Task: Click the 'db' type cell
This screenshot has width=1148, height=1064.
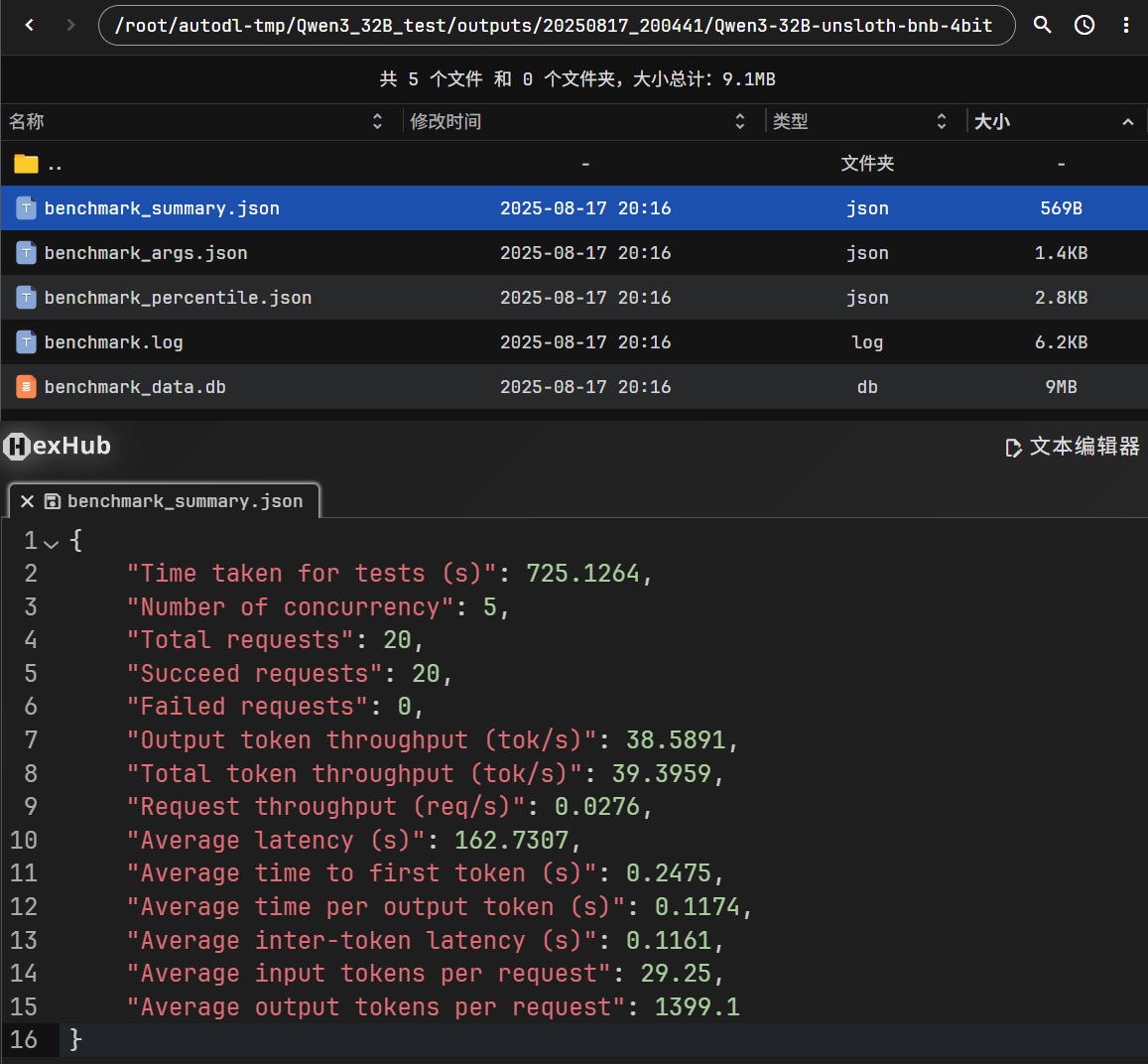Action: [x=867, y=387]
